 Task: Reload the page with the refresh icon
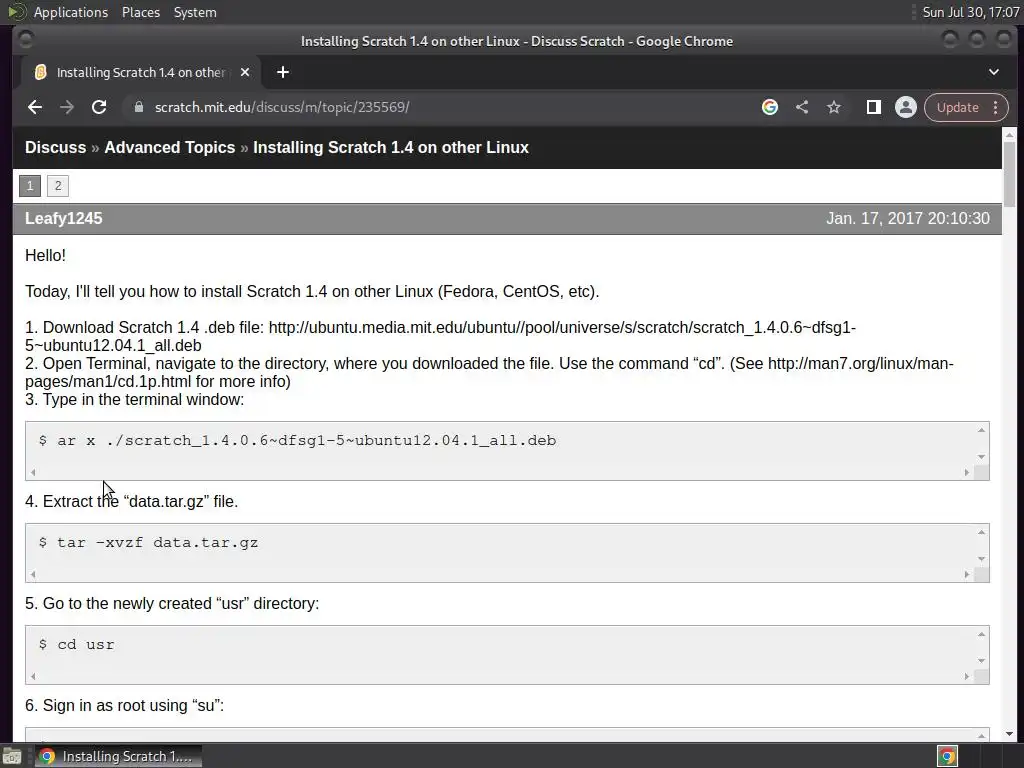point(99,107)
